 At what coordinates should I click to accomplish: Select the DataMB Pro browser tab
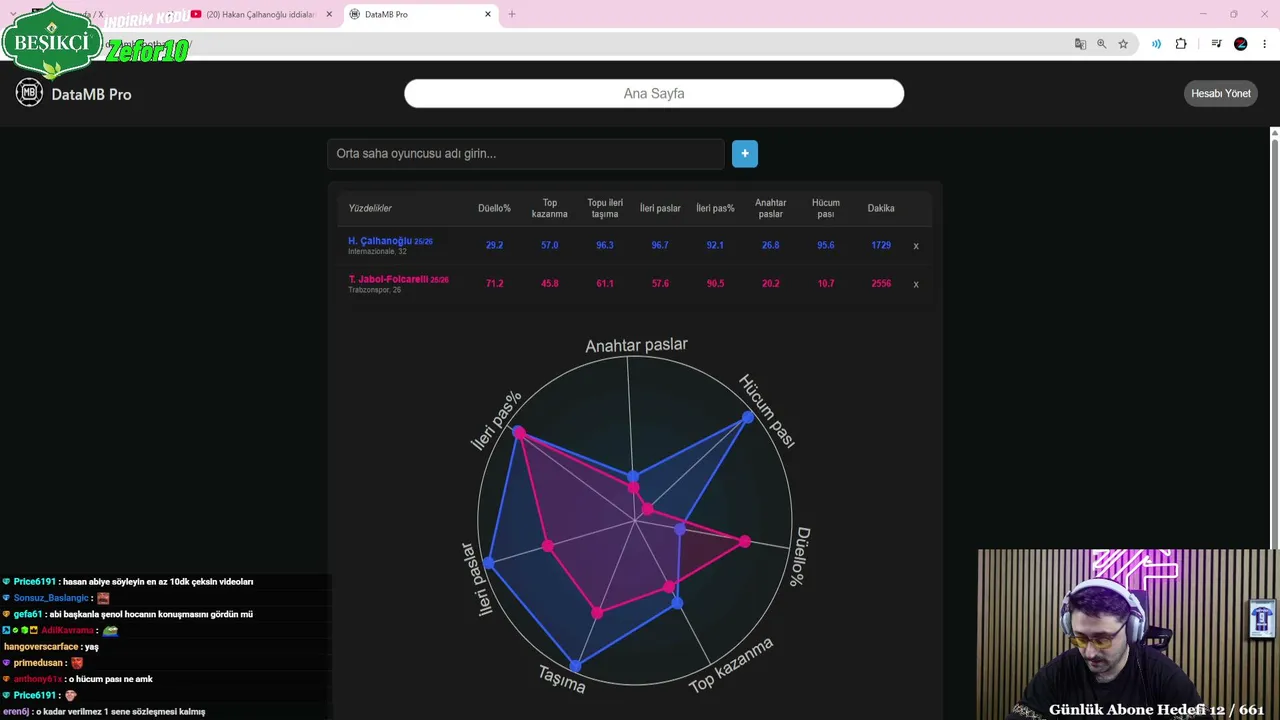click(x=420, y=14)
